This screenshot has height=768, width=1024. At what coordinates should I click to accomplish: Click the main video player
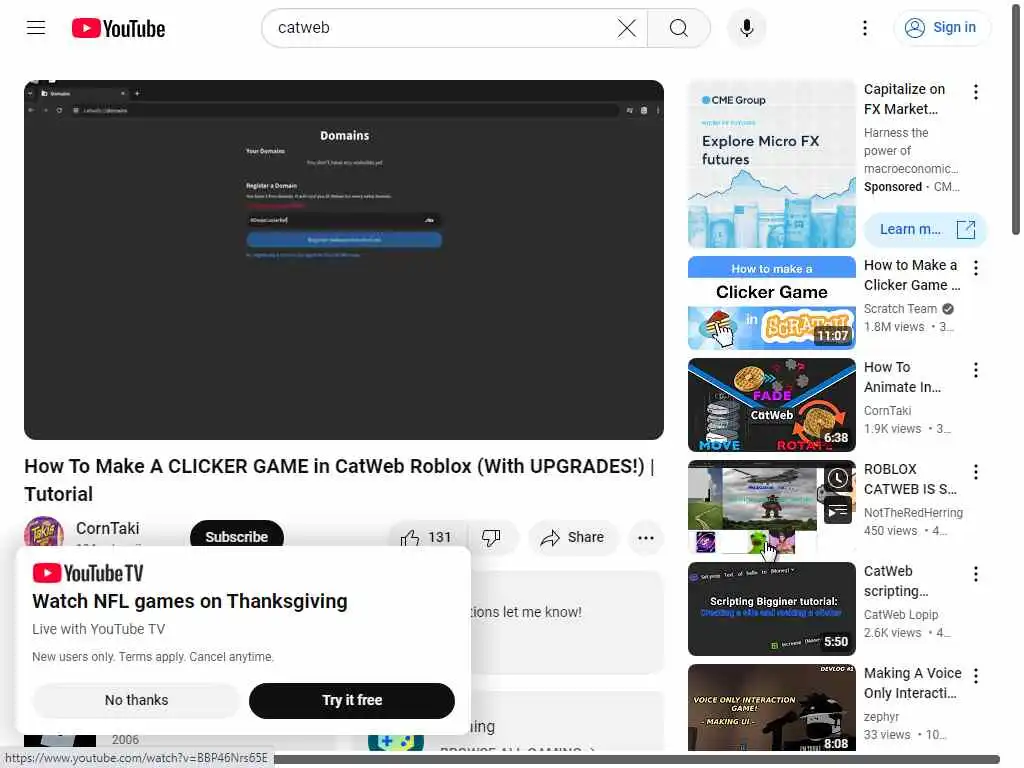click(x=344, y=259)
